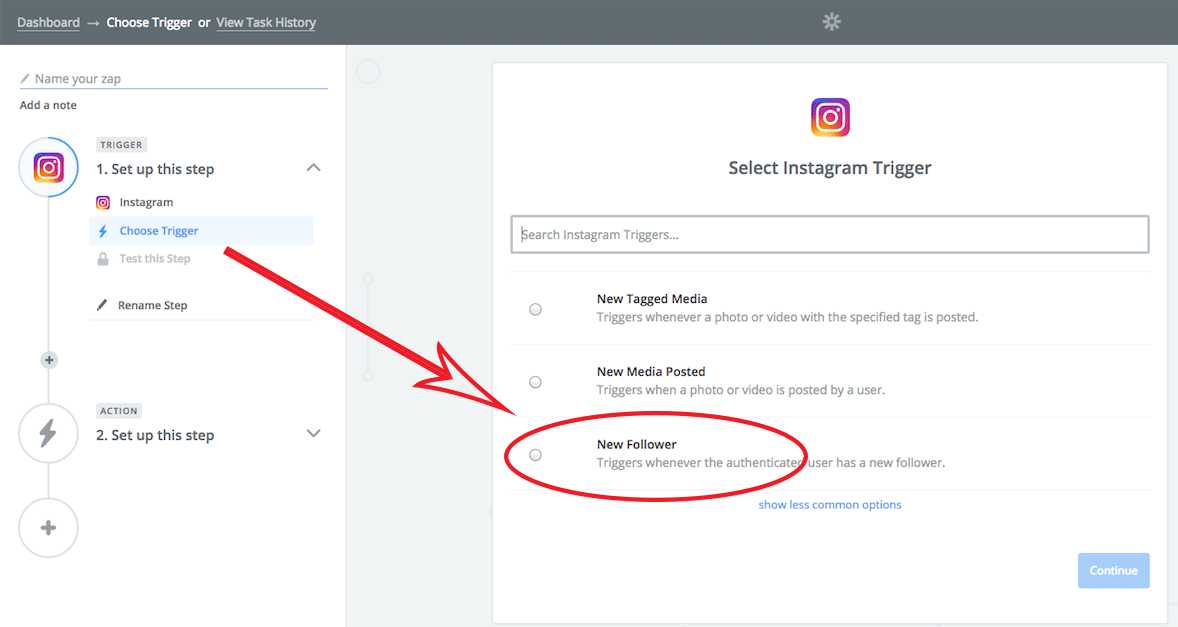Click the Instagram logo above Select Instagram Trigger
This screenshot has height=627, width=1178.
[830, 117]
